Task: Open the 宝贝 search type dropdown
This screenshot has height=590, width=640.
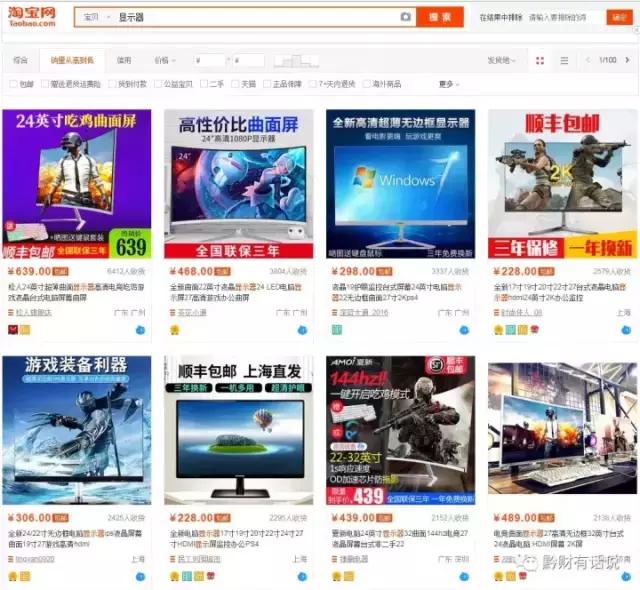Action: [x=96, y=17]
